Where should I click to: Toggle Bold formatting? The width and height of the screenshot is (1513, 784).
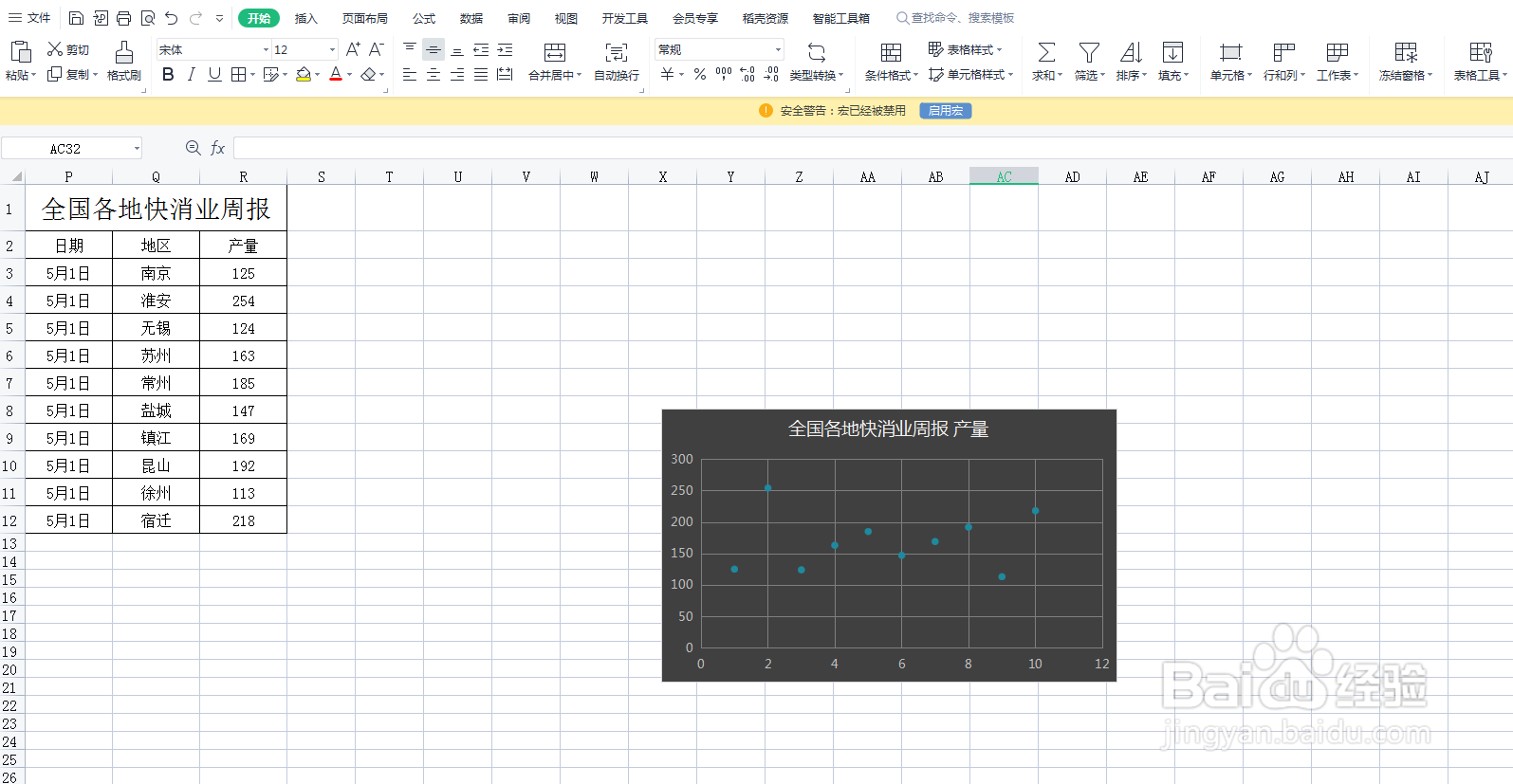pyautogui.click(x=168, y=74)
